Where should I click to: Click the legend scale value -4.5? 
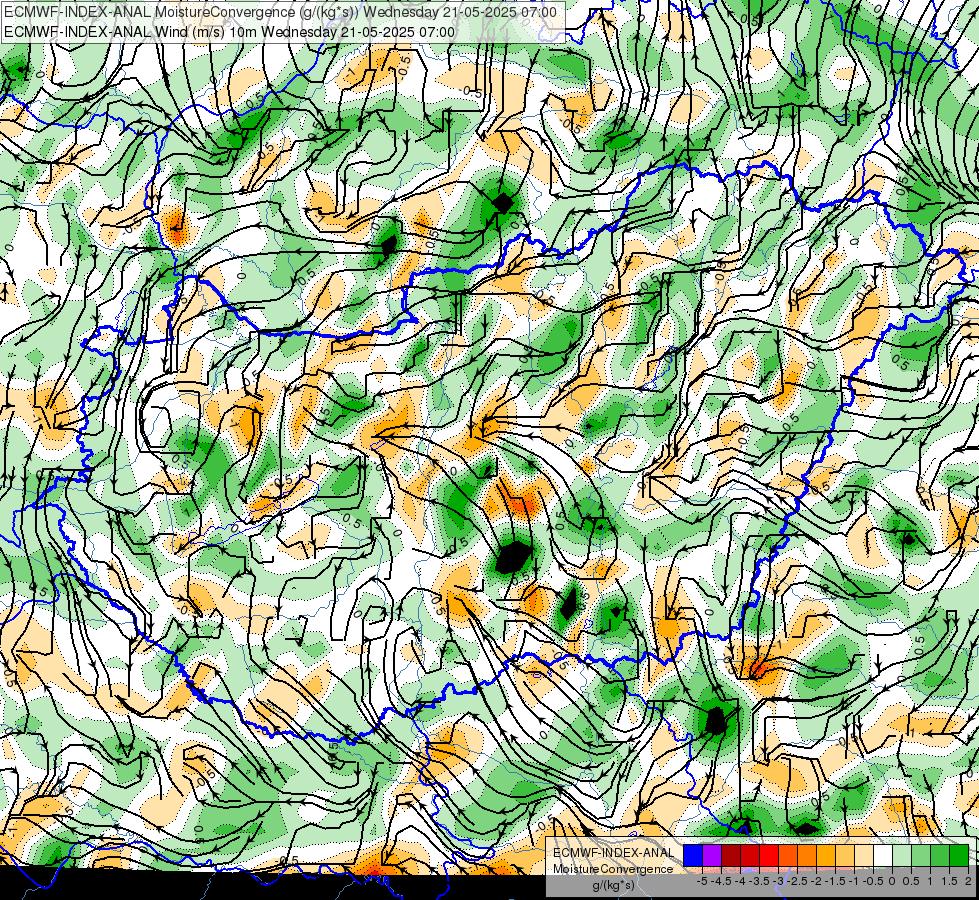tap(721, 881)
